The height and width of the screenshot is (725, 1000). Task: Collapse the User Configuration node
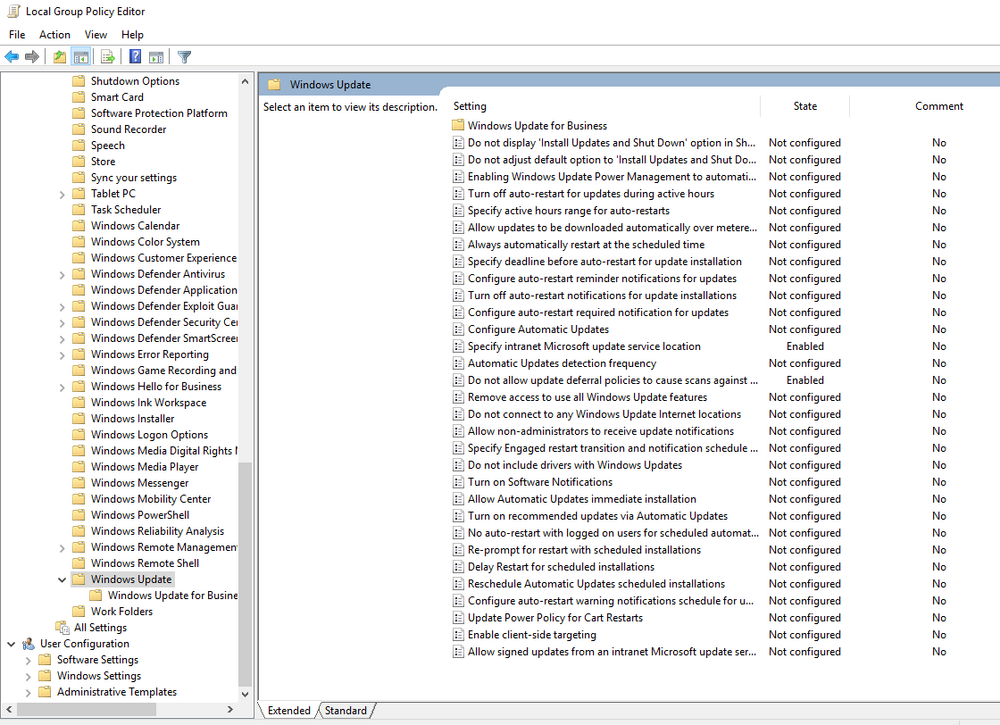(x=11, y=644)
